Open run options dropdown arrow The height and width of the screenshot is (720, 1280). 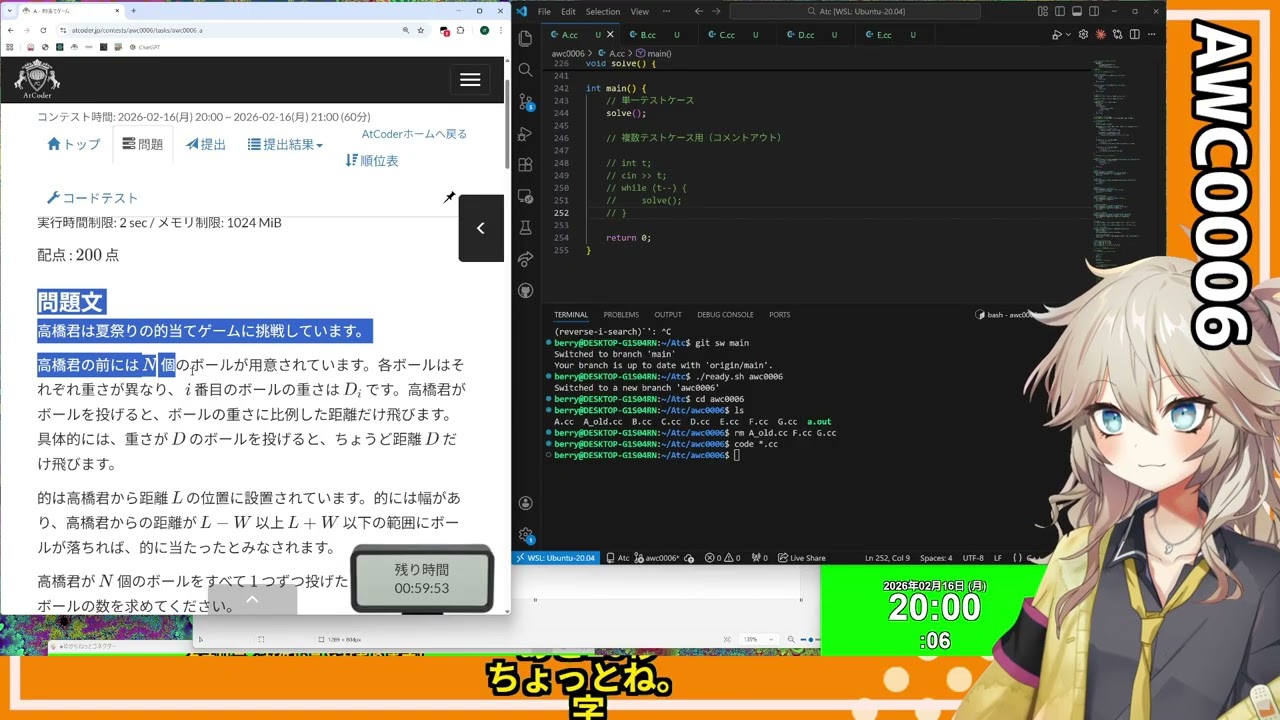click(x=1067, y=34)
